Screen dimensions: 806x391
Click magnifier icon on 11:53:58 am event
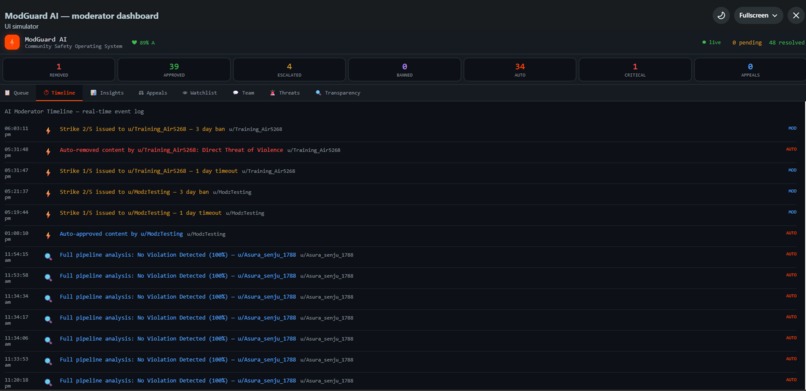click(48, 277)
